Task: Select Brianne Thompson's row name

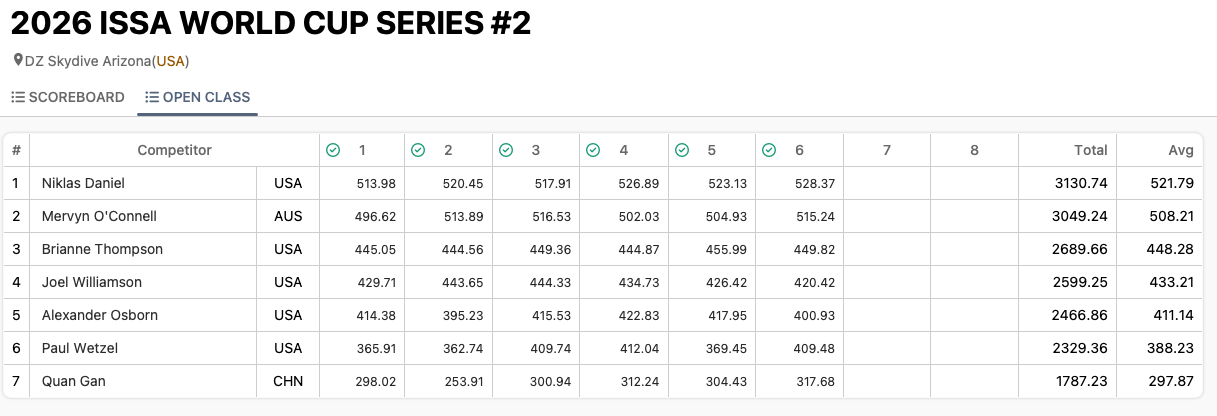Action: pos(102,249)
